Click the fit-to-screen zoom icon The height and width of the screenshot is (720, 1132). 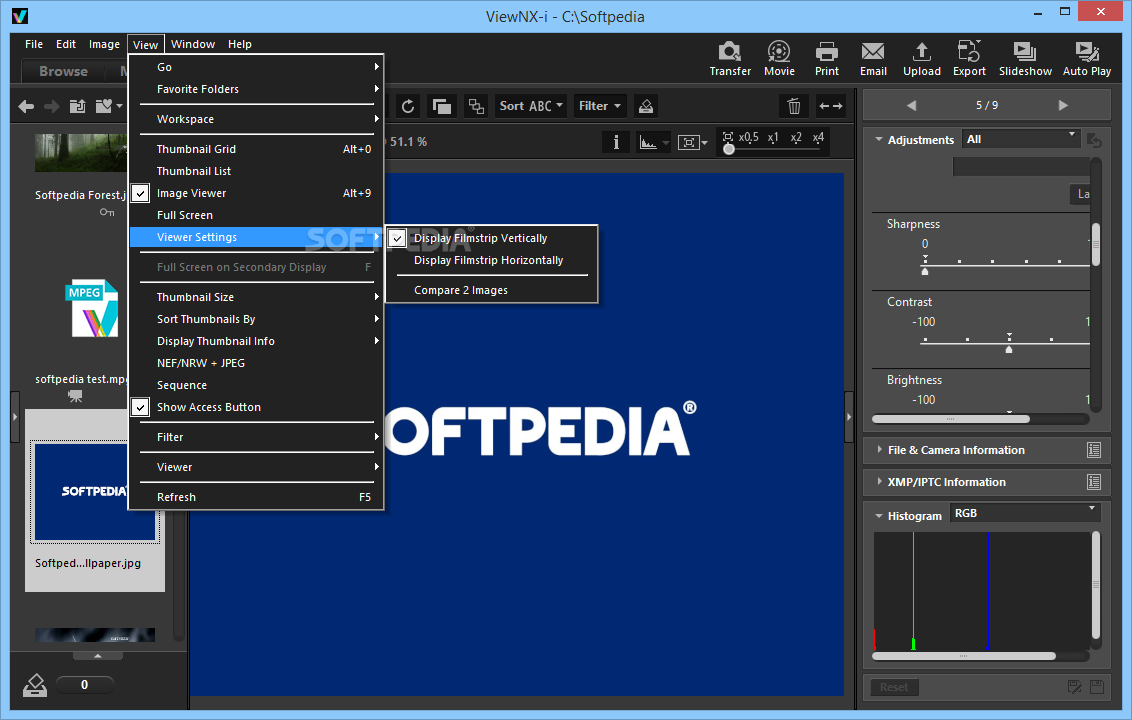click(x=693, y=142)
